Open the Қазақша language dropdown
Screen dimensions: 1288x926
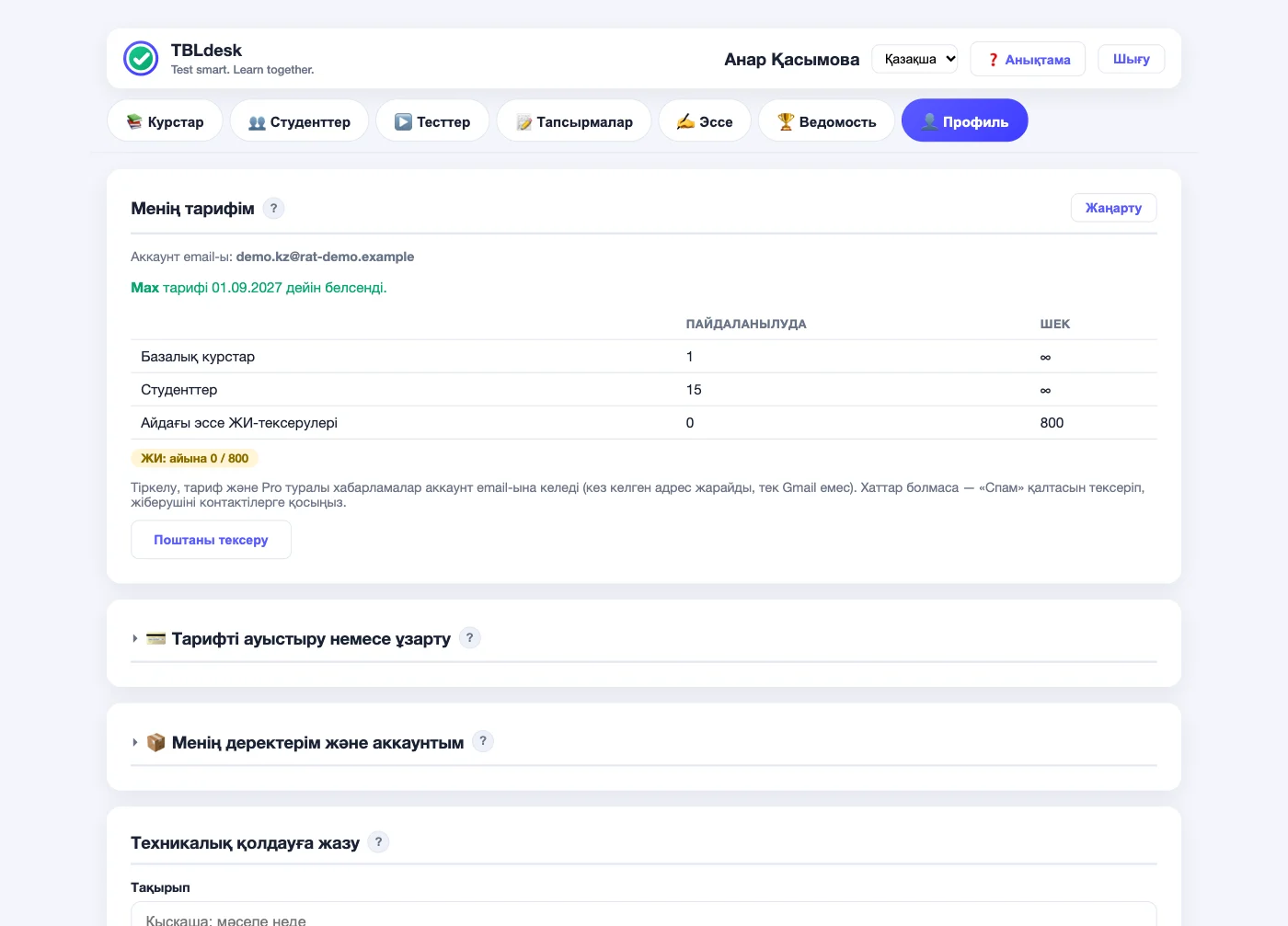pyautogui.click(x=914, y=59)
